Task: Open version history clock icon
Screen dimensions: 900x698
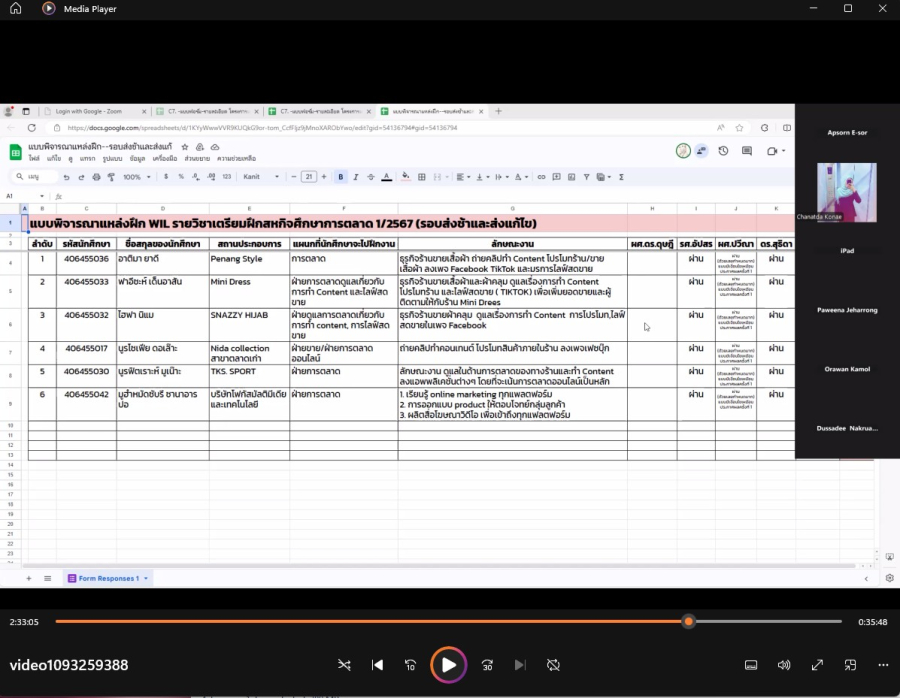Action: pyautogui.click(x=723, y=151)
